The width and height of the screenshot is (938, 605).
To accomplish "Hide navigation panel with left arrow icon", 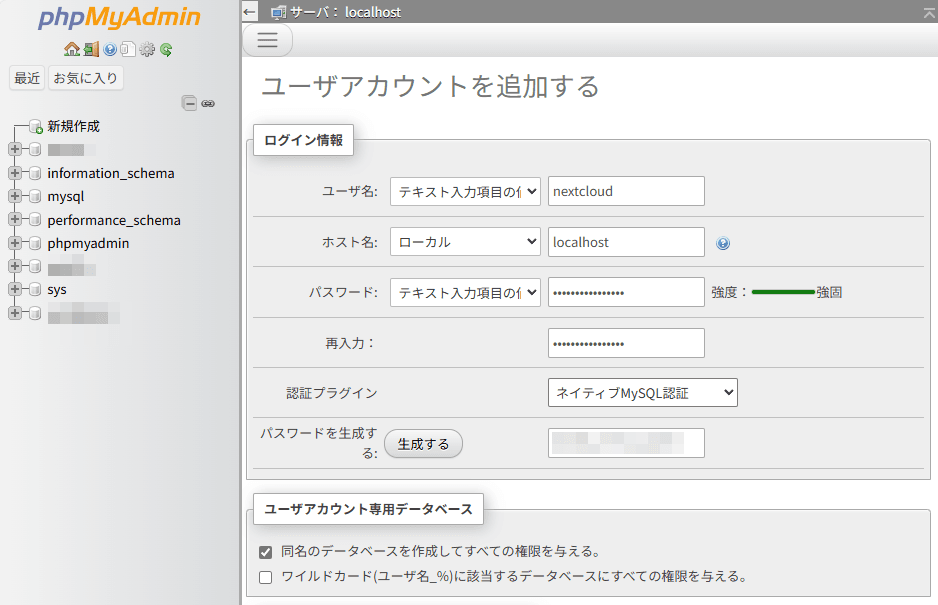I will (x=249, y=12).
